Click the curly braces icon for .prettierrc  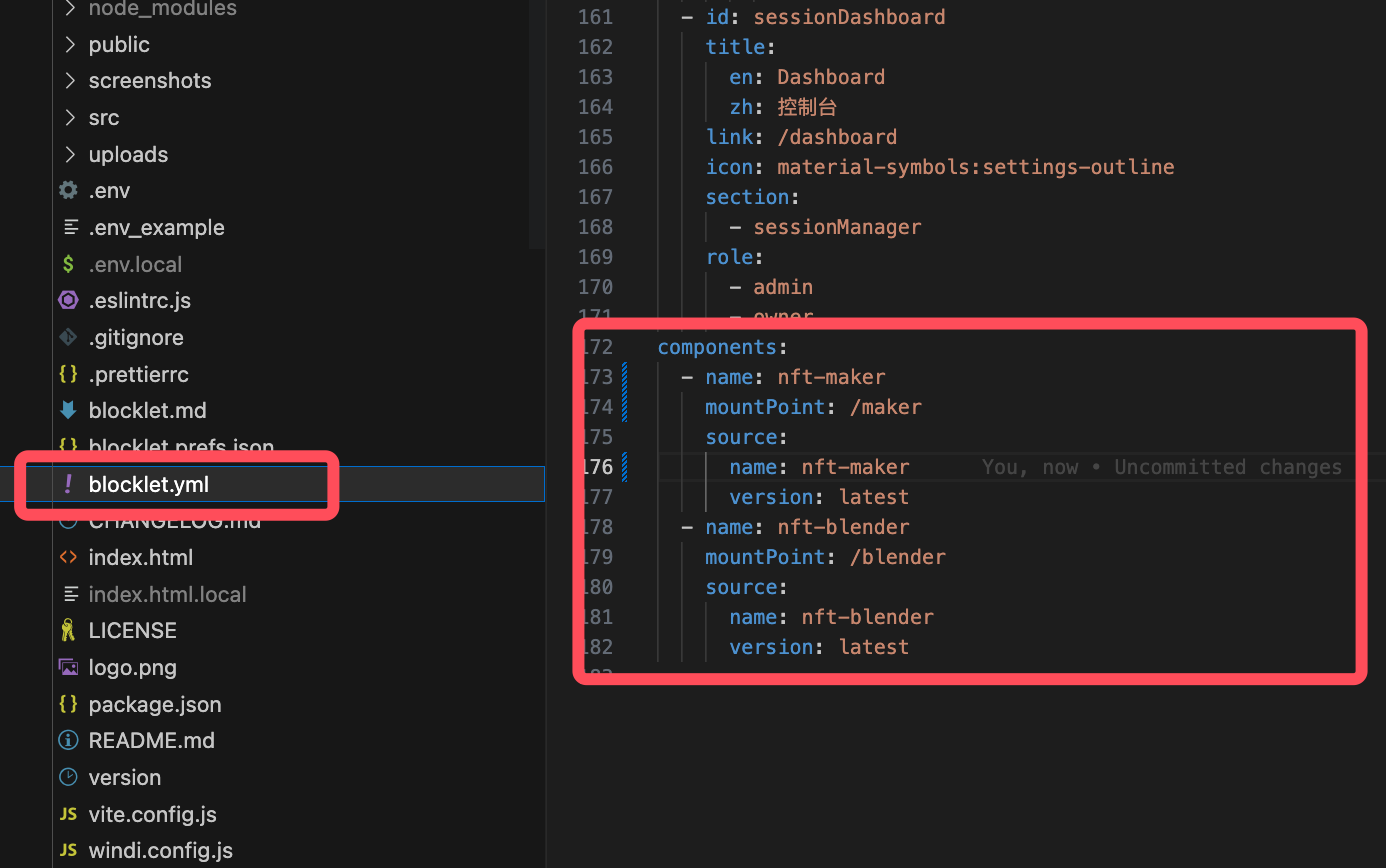click(68, 374)
